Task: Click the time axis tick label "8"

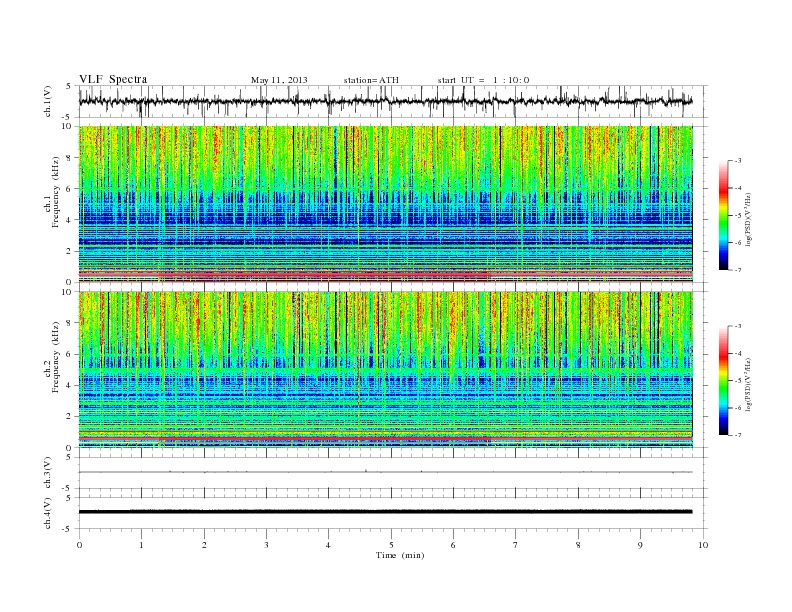Action: point(578,545)
